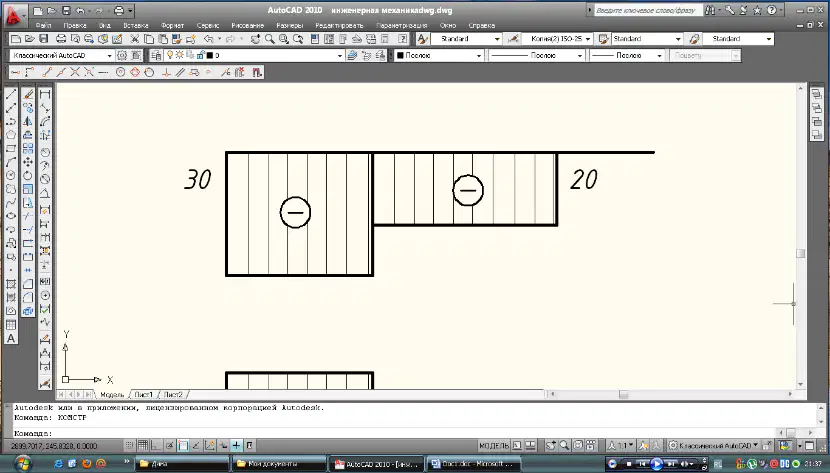830x473 pixels.
Task: Switch to the Лист1 layout tab
Action: (143, 394)
